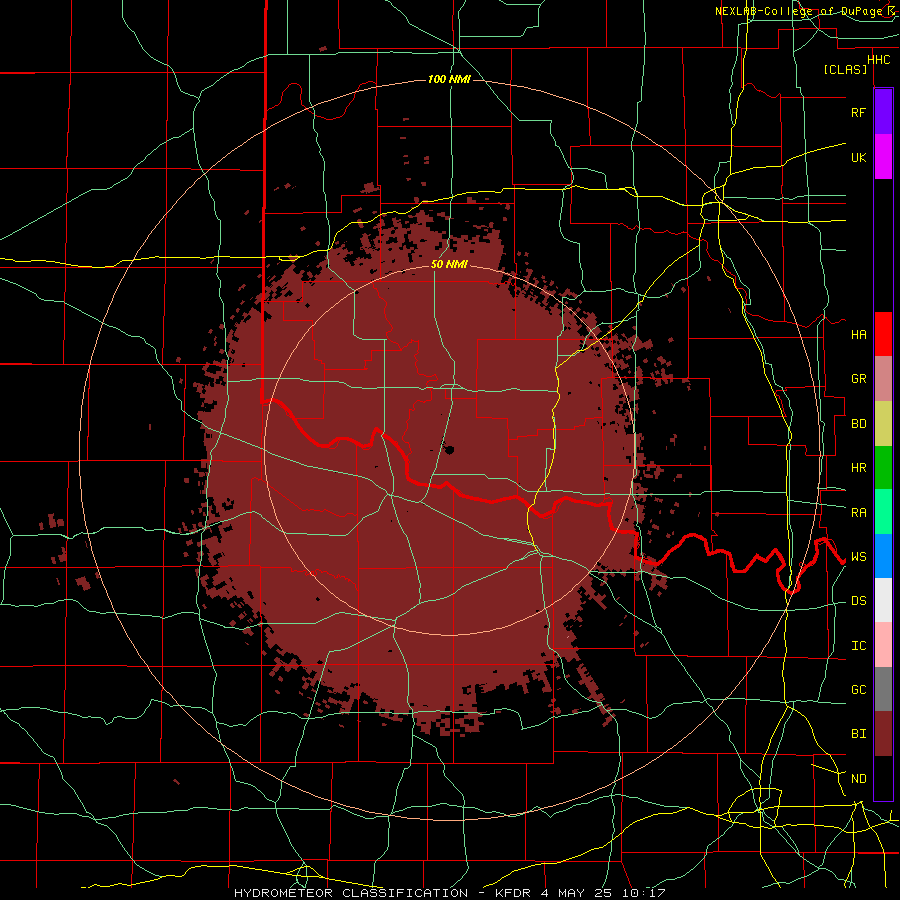Click the HA legend label
The height and width of the screenshot is (900, 900).
(x=858, y=334)
